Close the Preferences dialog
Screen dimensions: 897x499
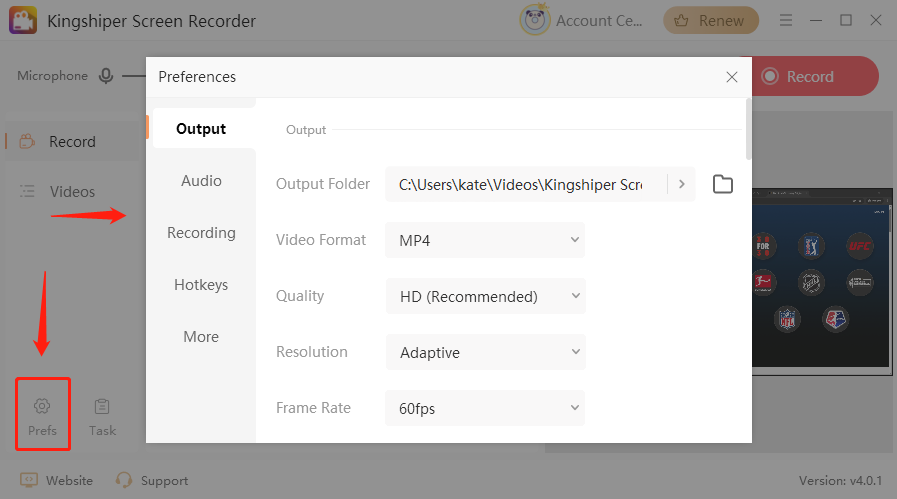point(732,77)
